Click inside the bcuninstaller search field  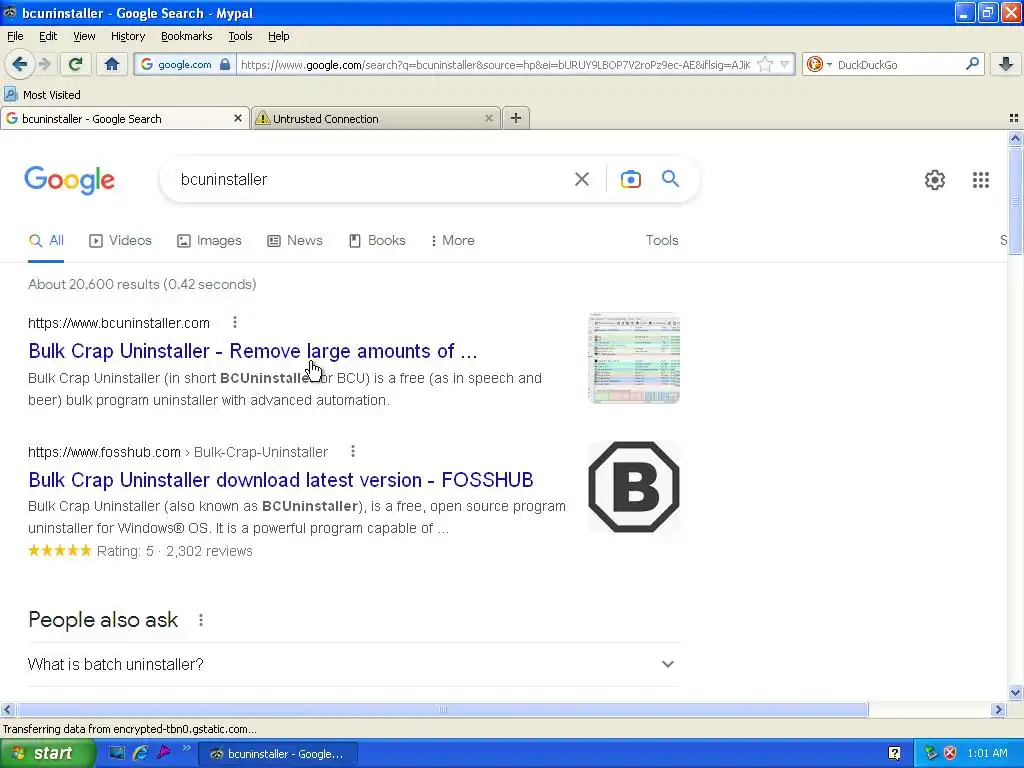[372, 179]
